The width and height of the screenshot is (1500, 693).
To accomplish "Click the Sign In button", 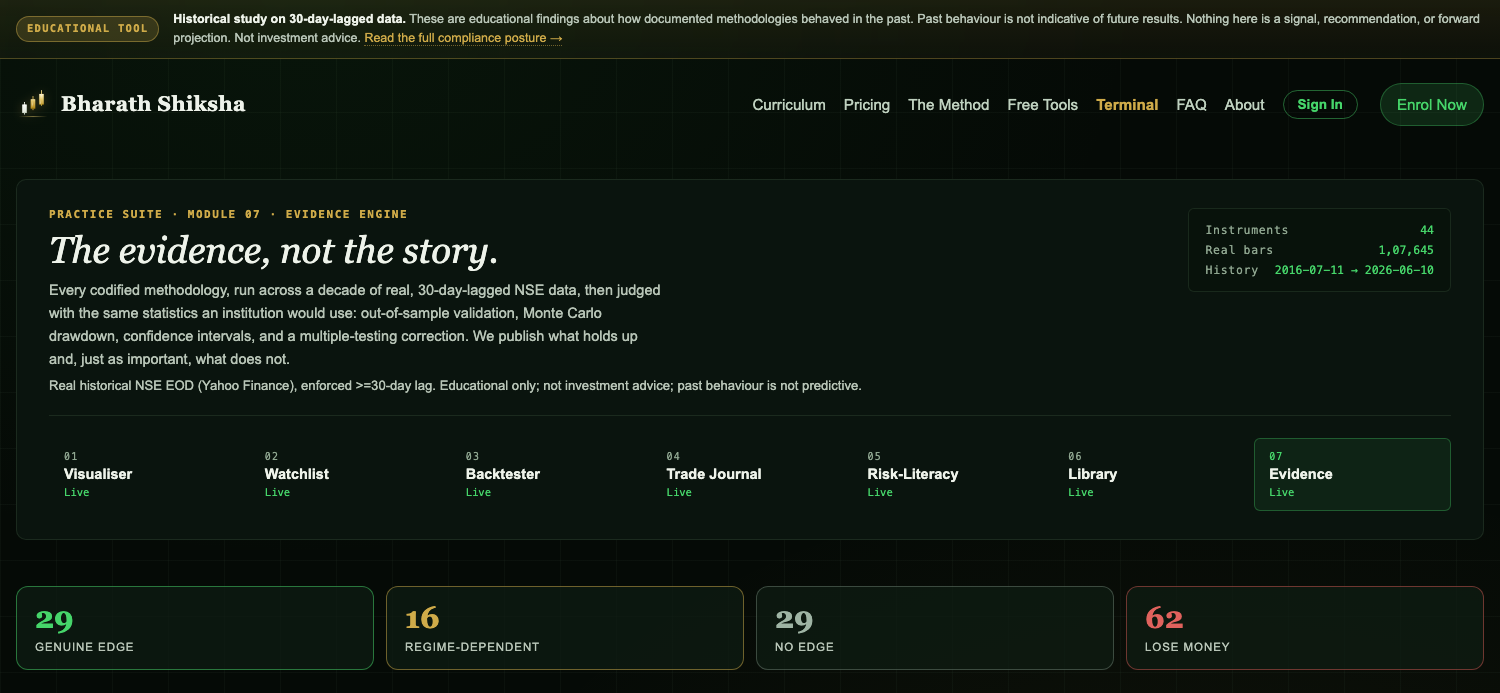I will [1320, 105].
